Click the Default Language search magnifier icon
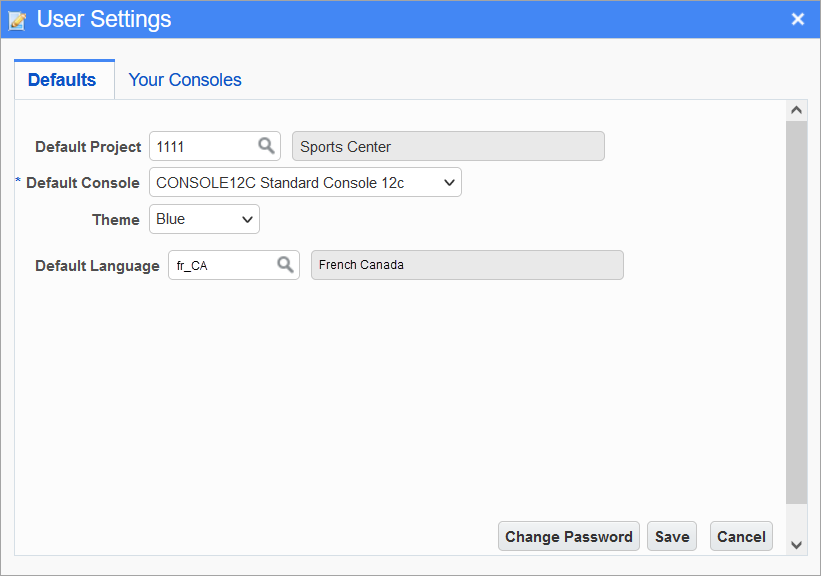This screenshot has width=821, height=576. 285,264
